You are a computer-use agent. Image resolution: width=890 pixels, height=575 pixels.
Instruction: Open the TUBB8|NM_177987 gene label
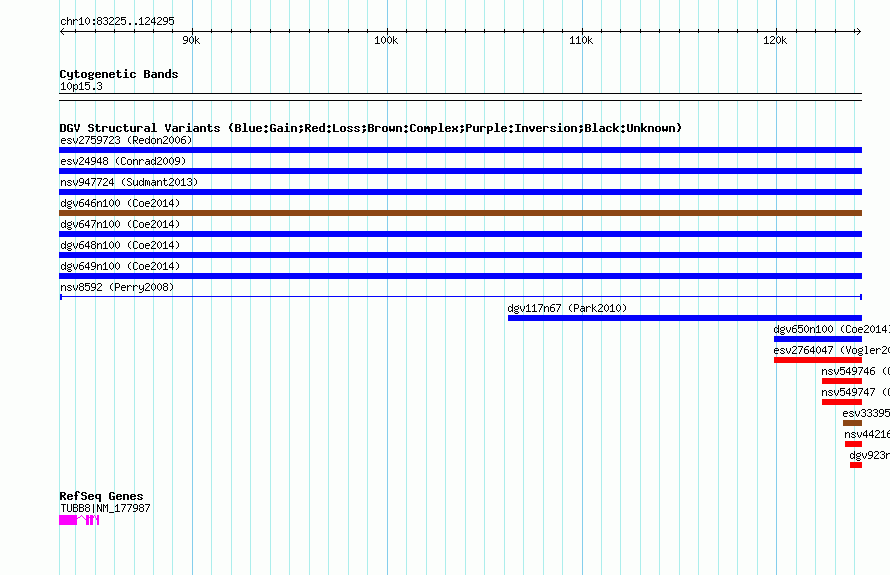pyautogui.click(x=105, y=508)
